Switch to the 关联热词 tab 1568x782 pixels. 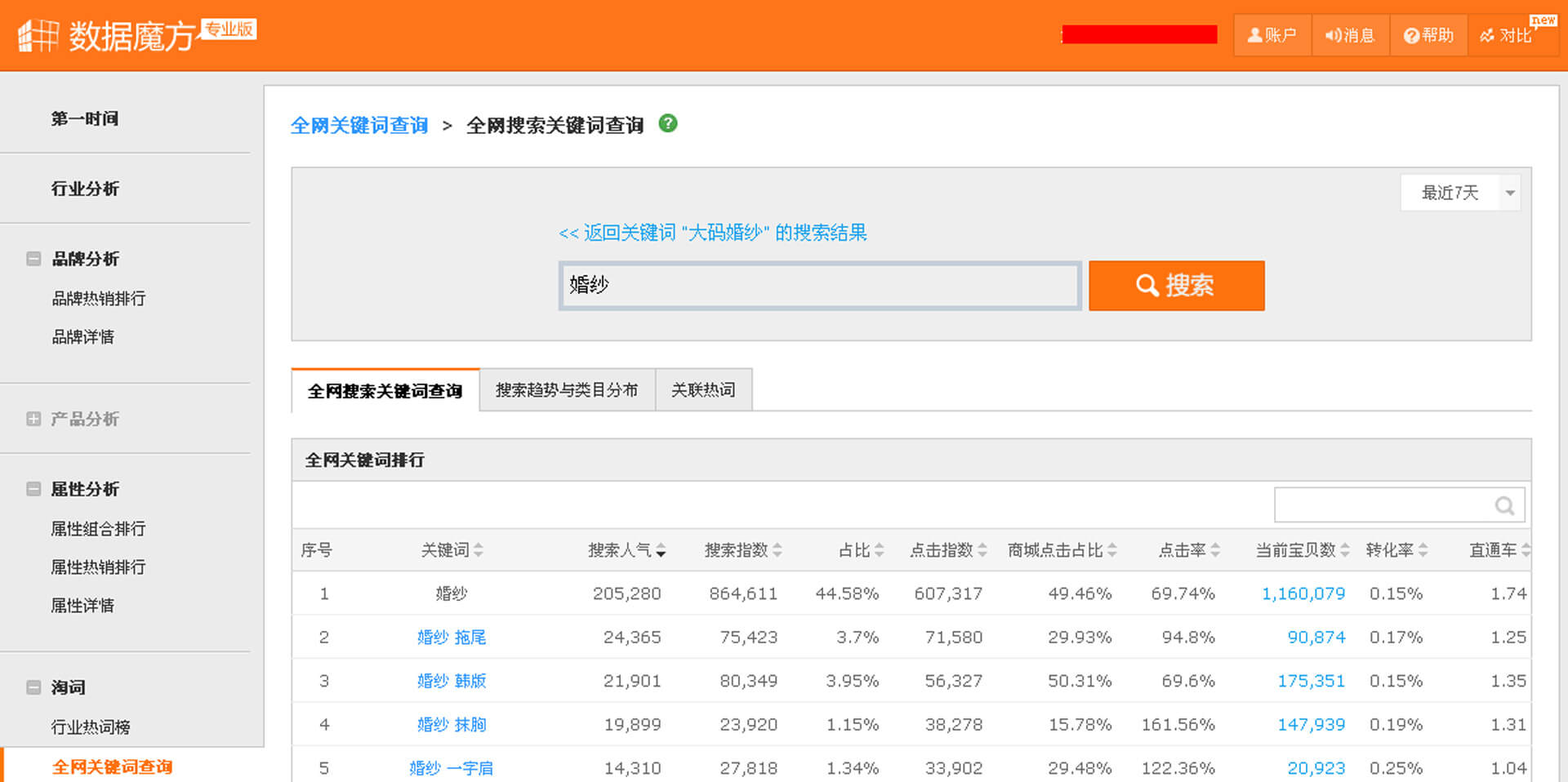pos(703,390)
